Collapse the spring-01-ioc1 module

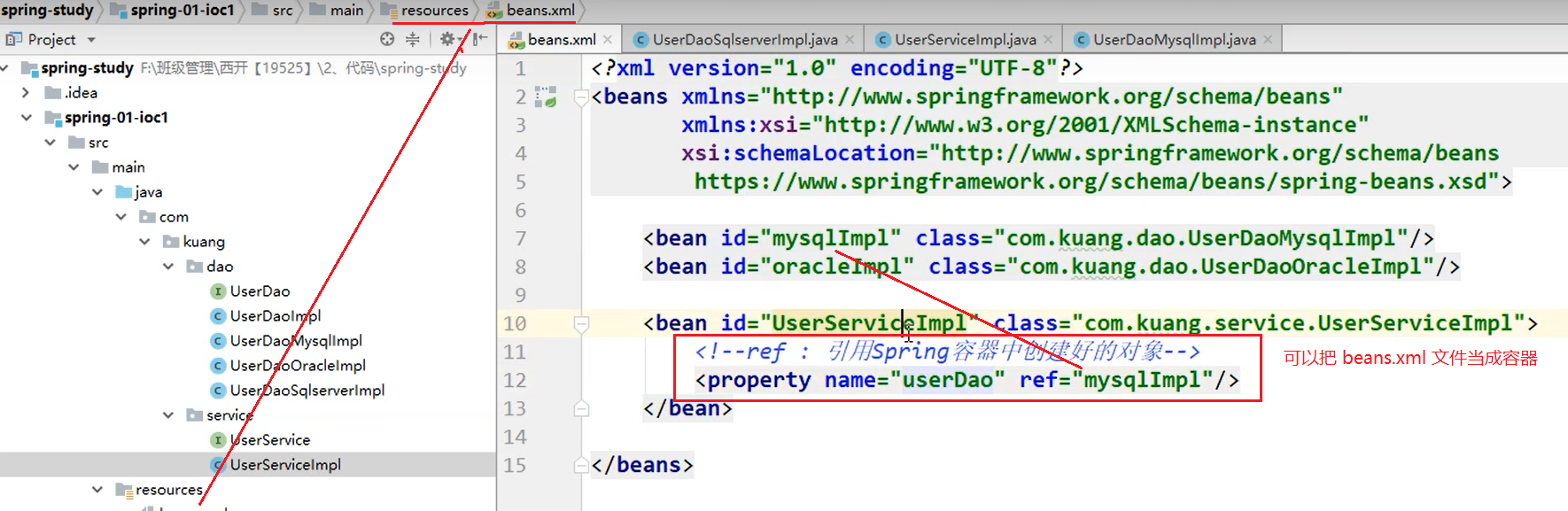coord(26,117)
